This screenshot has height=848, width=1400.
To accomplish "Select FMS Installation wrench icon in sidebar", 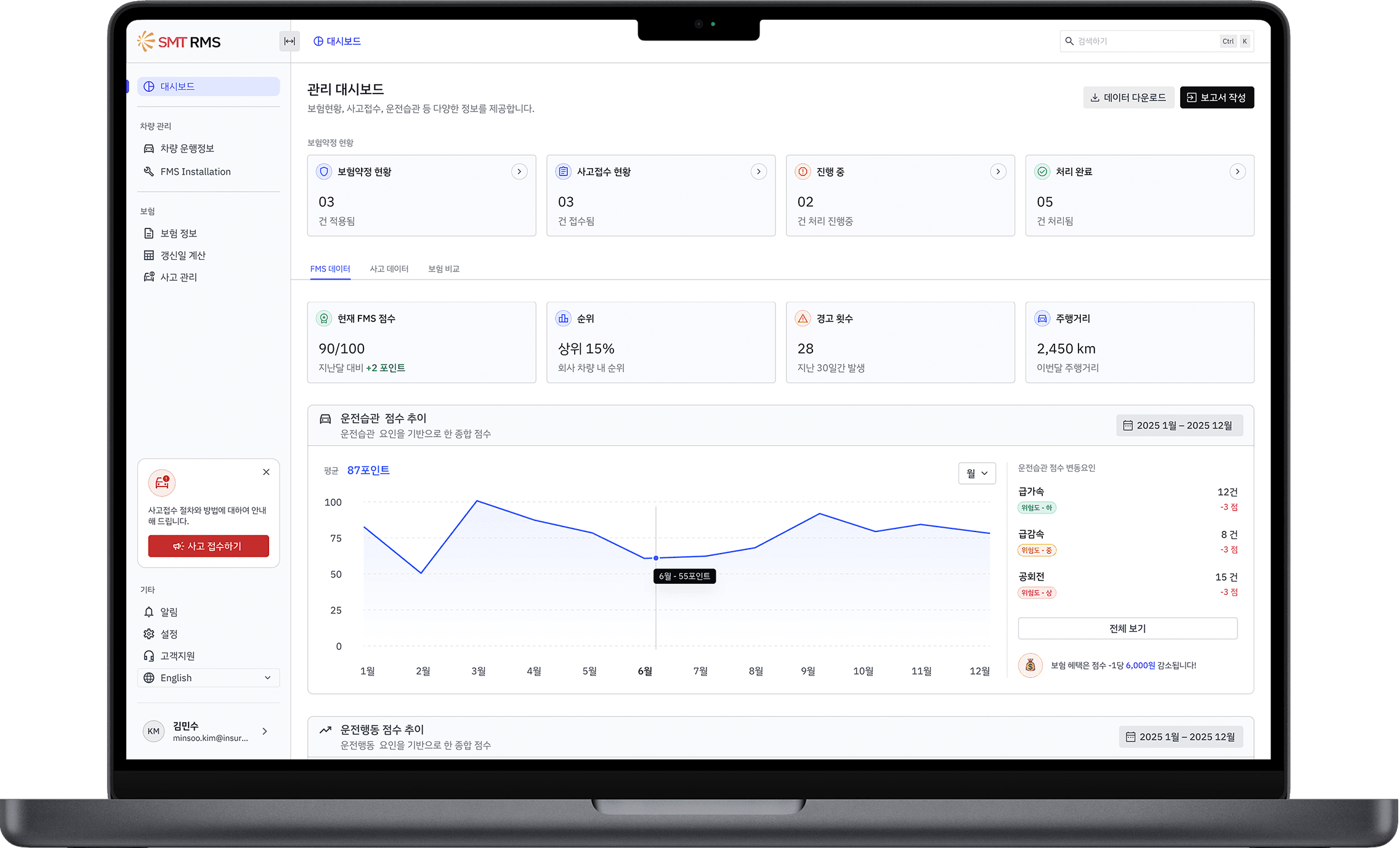I will (148, 171).
